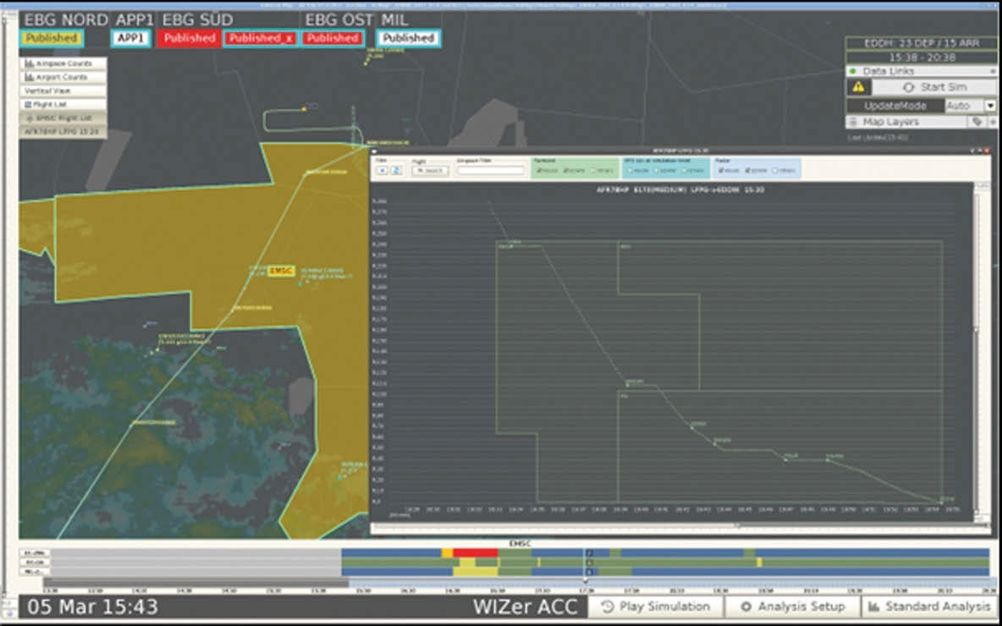Viewport: 1002px width, 626px height.
Task: Click the EBG NORD heading
Action: pyautogui.click(x=66, y=20)
